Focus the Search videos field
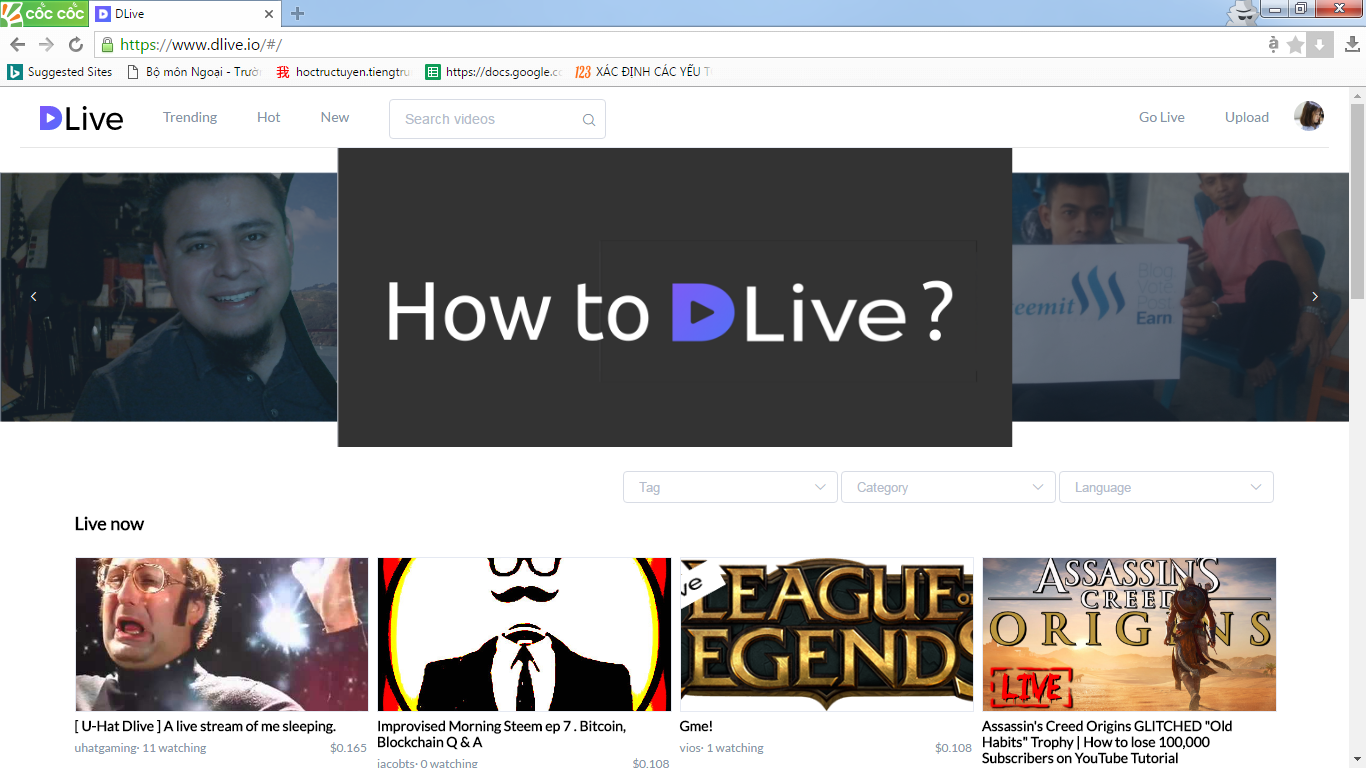 coord(497,119)
